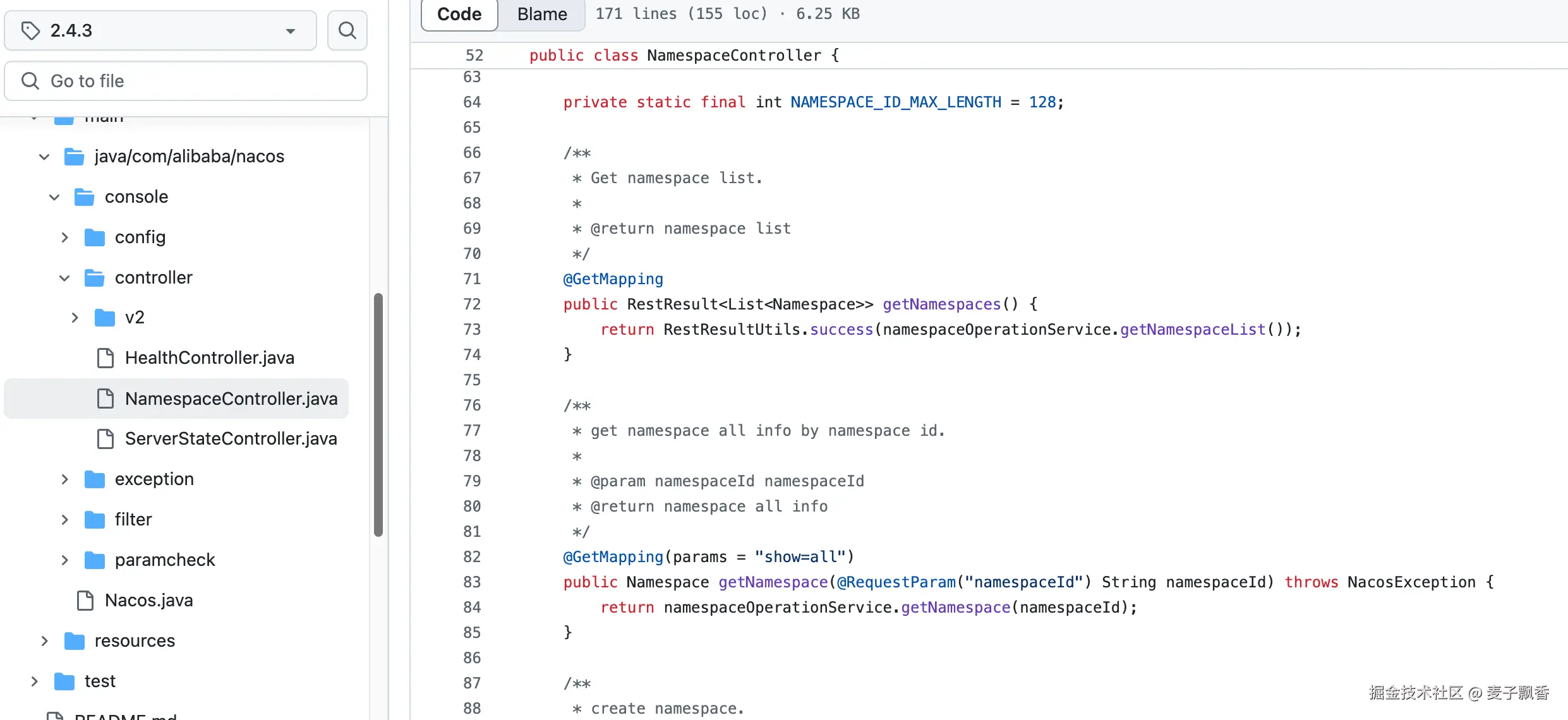The height and width of the screenshot is (720, 1568).
Task: Collapse the console folder chevron
Action: pos(54,197)
